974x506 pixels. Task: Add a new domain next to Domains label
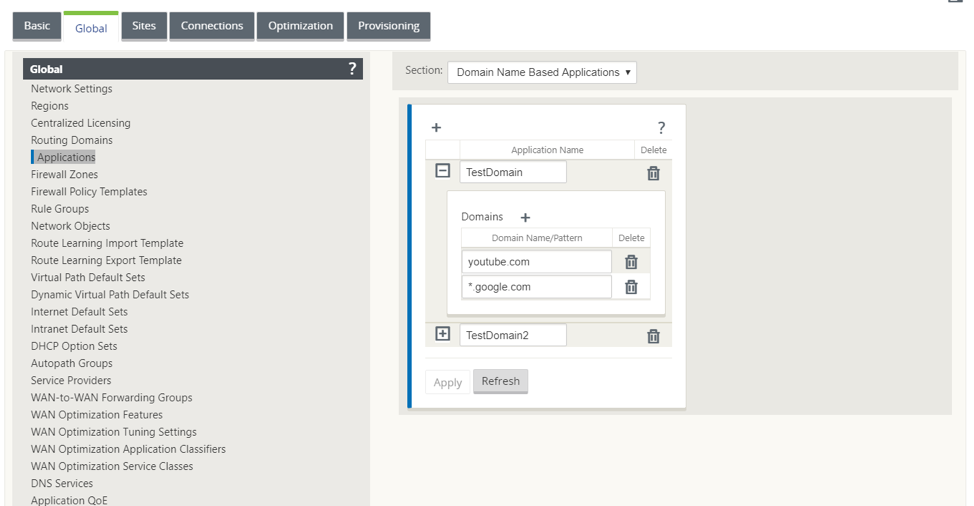(x=525, y=217)
